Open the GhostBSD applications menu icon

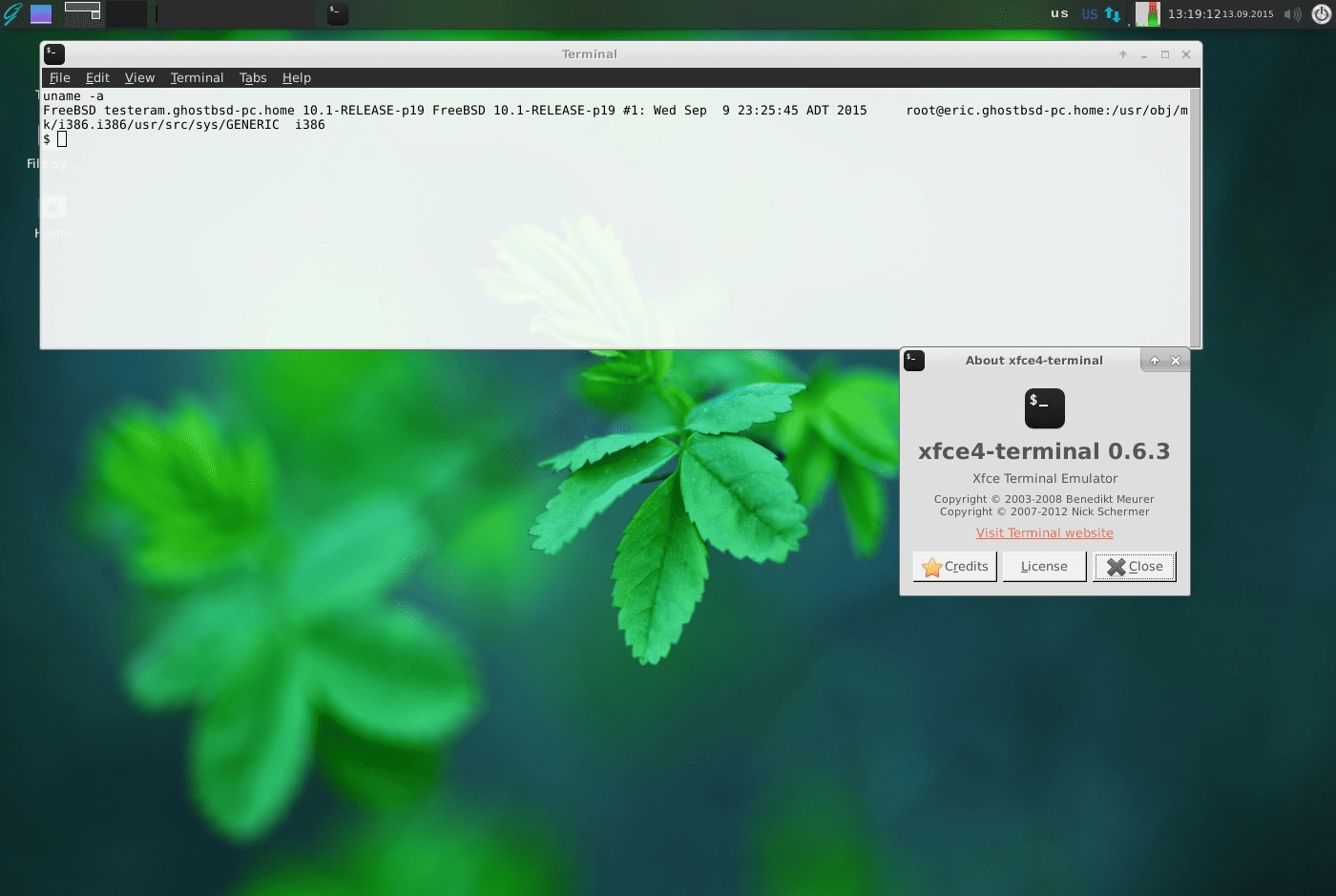pos(12,13)
